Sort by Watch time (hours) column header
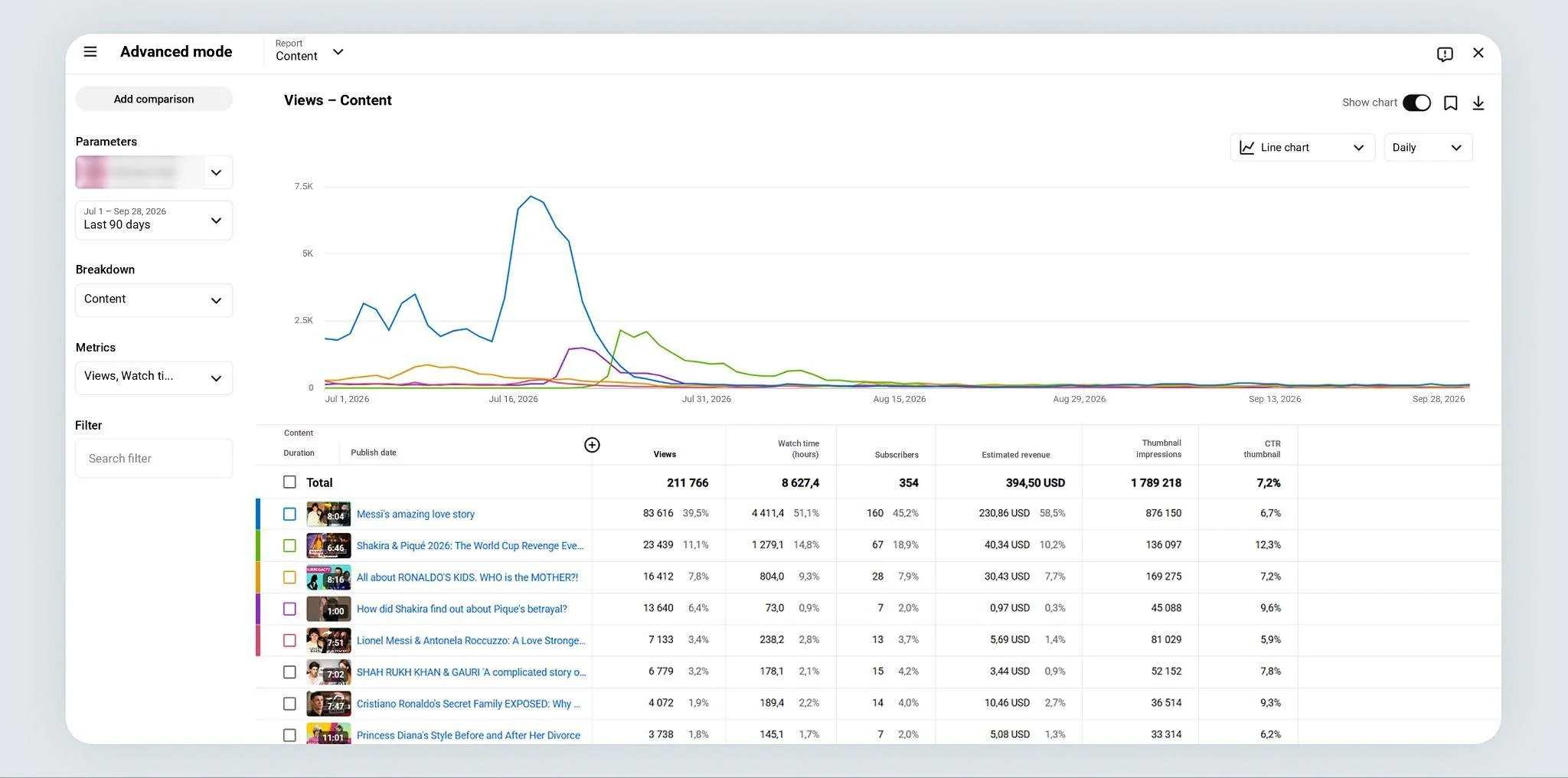Viewport: 1568px width, 778px height. [798, 449]
